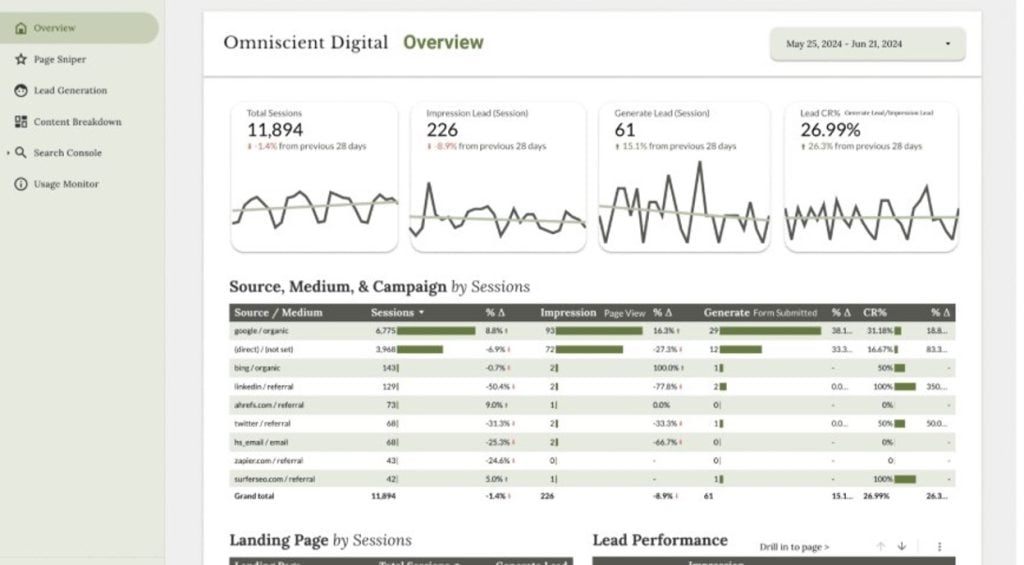Click the Lead Performance heading
This screenshot has height=565, width=1024.
660,540
